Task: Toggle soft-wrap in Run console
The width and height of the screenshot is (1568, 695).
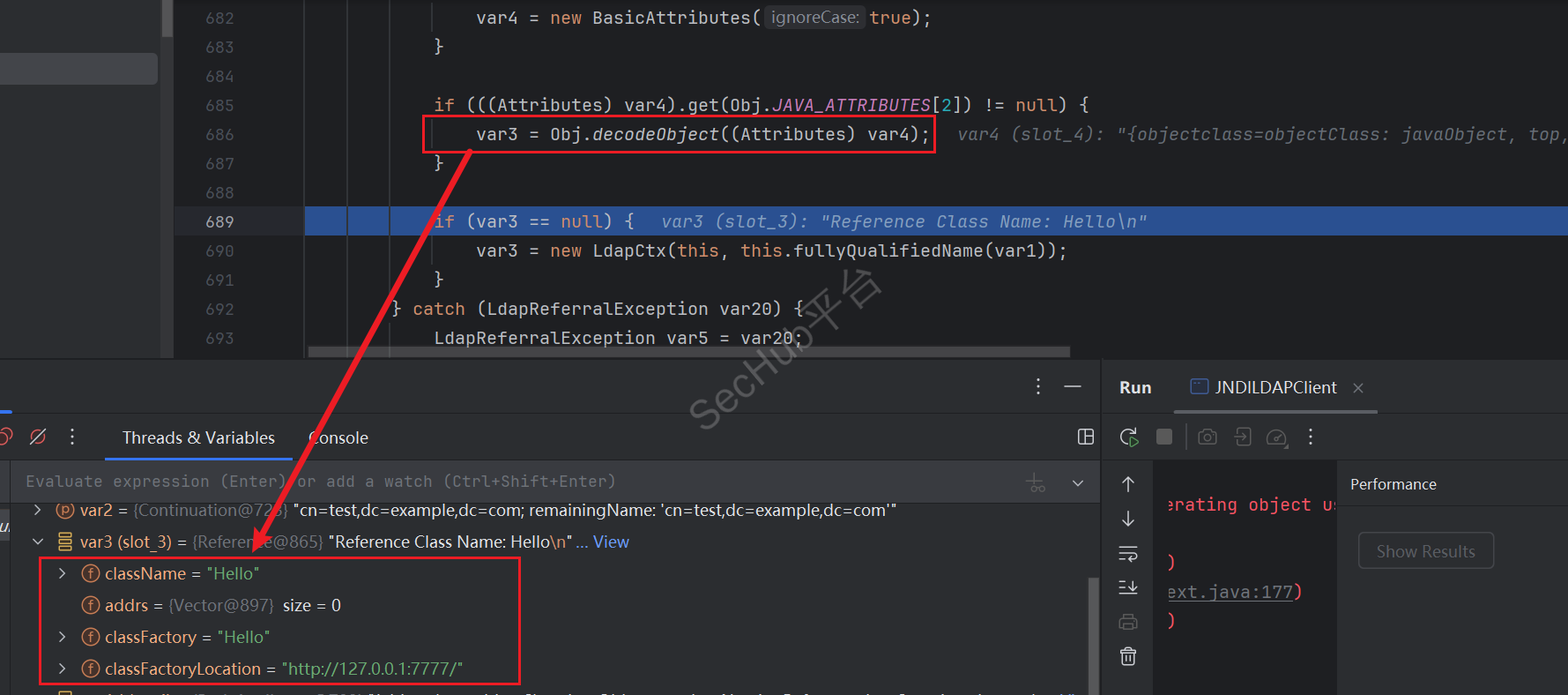Action: 1128,554
